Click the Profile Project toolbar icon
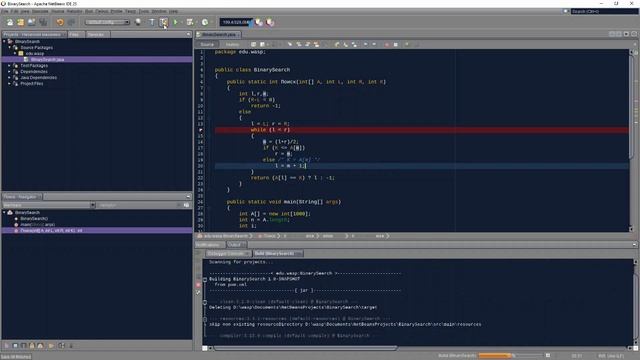The height and width of the screenshot is (360, 640). click(x=205, y=22)
